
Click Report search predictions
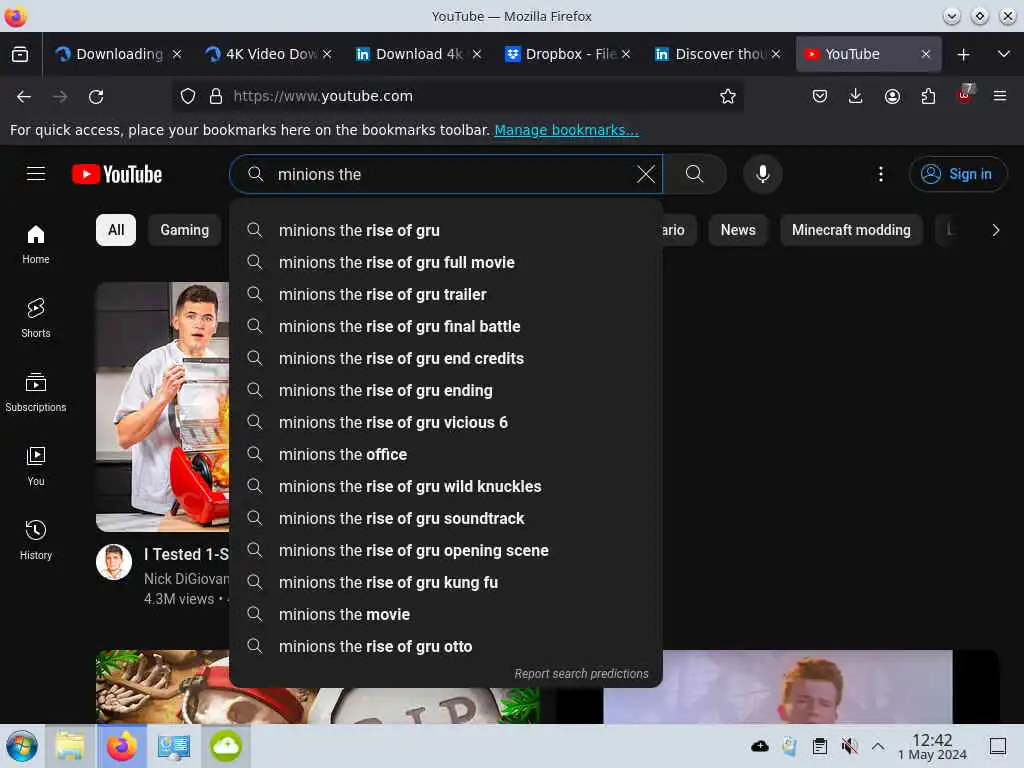tap(581, 673)
